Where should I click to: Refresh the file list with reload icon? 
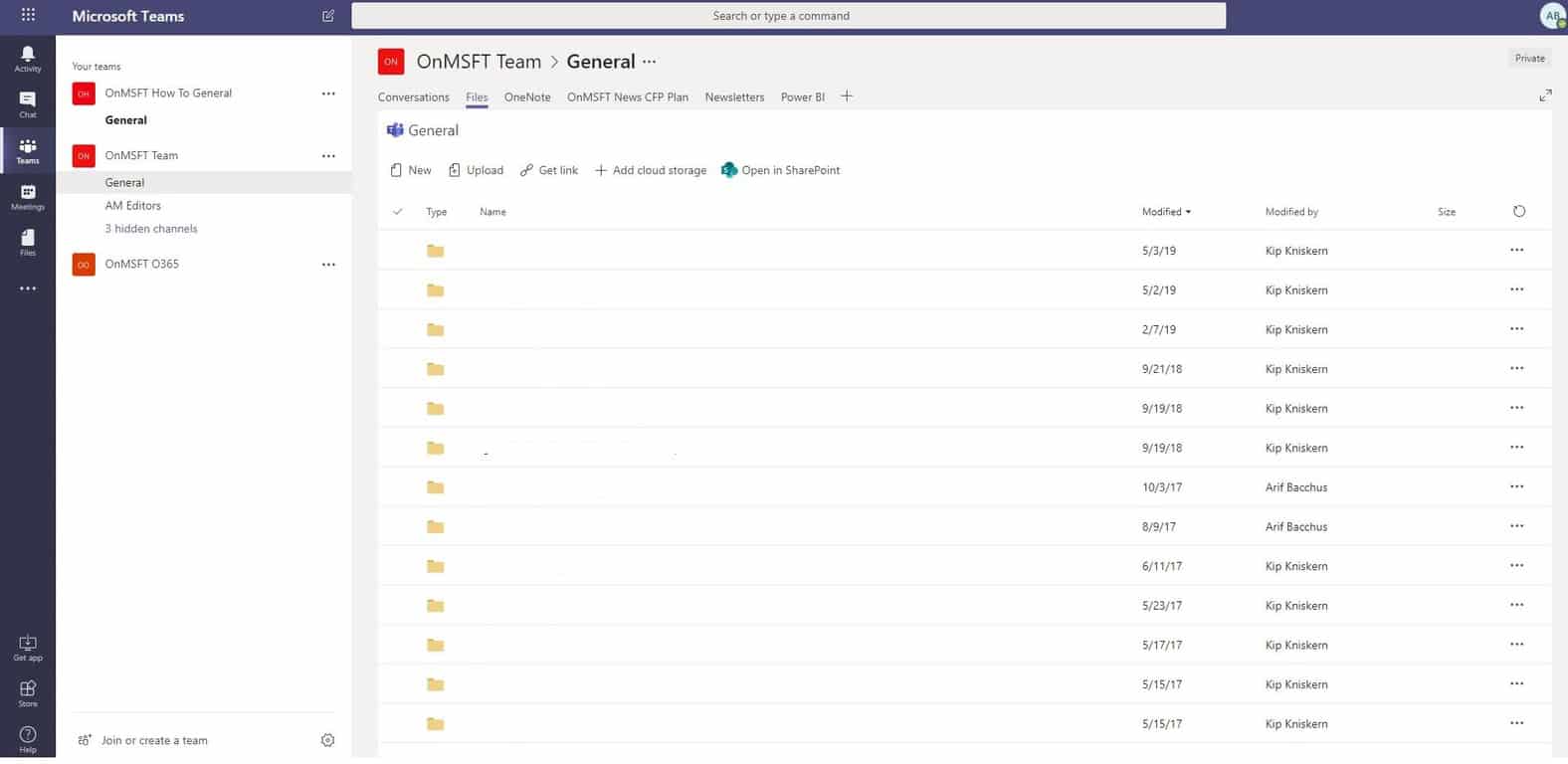click(x=1518, y=211)
